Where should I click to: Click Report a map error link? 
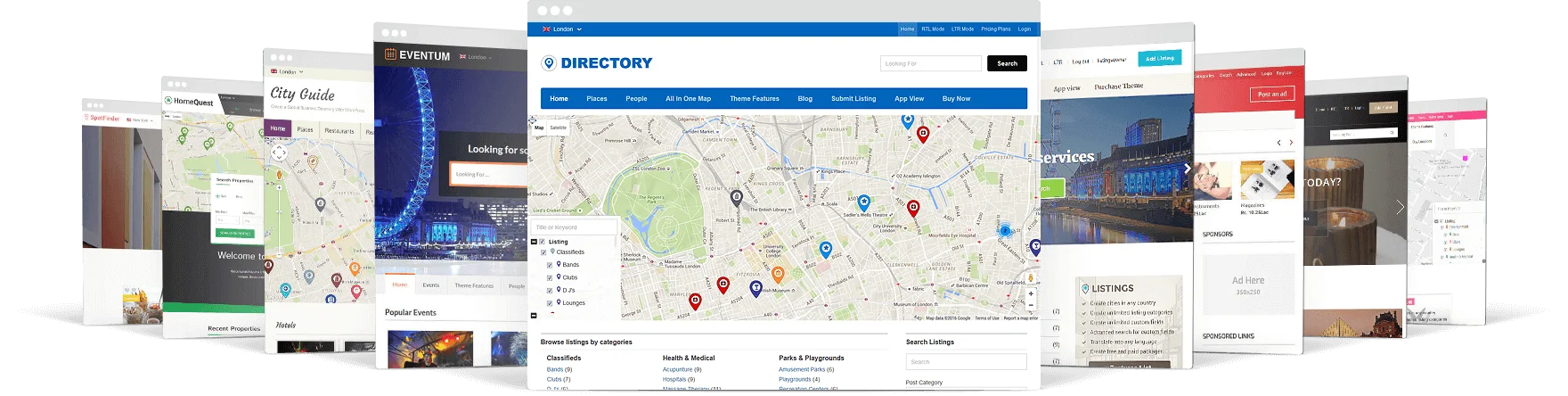pyautogui.click(x=1020, y=318)
